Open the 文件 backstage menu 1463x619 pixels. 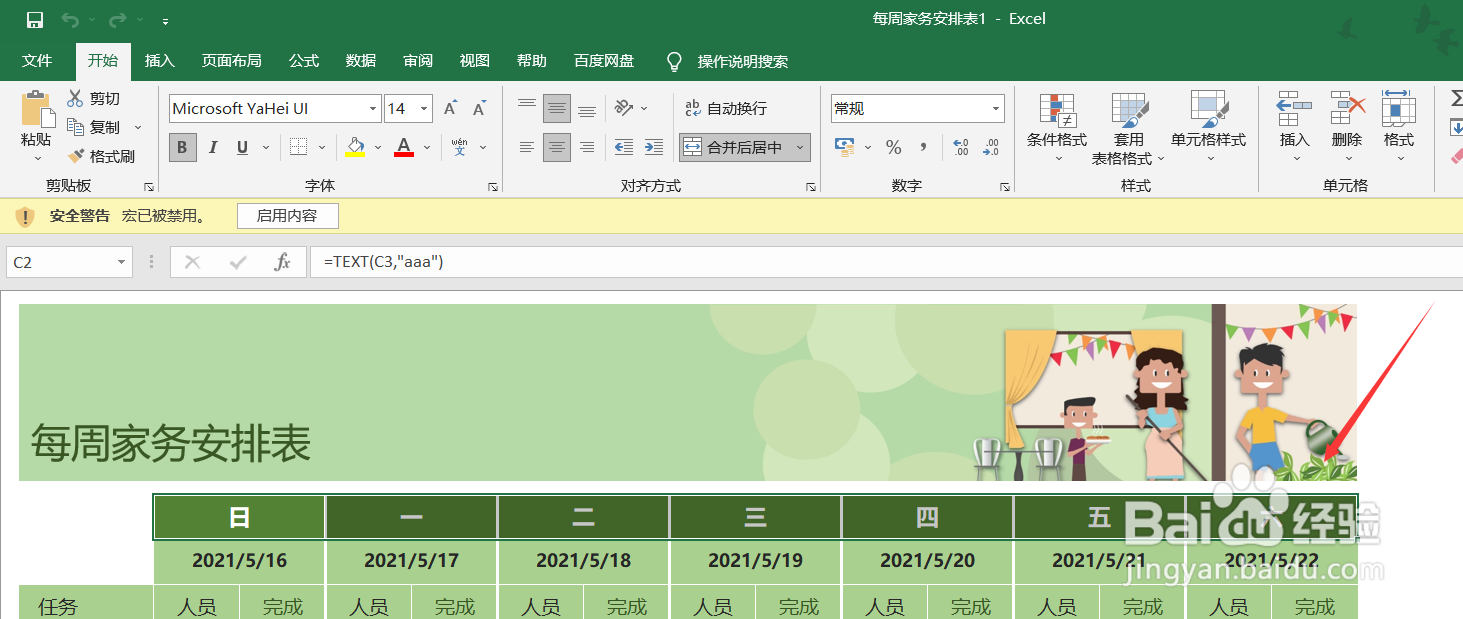pyautogui.click(x=38, y=61)
